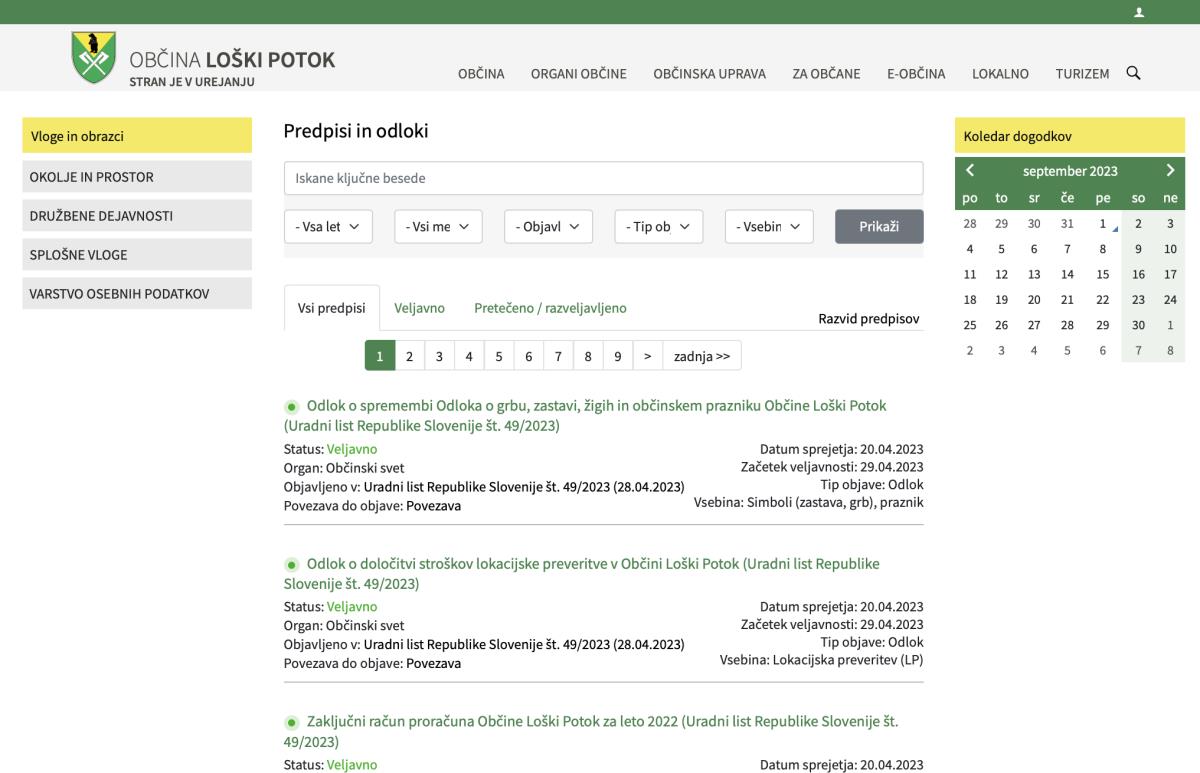Click the next page arrow button
Viewport: 1200px width, 773px height.
648,355
